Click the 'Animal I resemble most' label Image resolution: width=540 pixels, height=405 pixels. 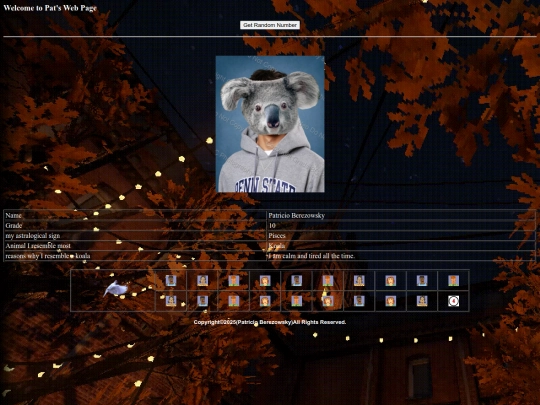click(38, 246)
